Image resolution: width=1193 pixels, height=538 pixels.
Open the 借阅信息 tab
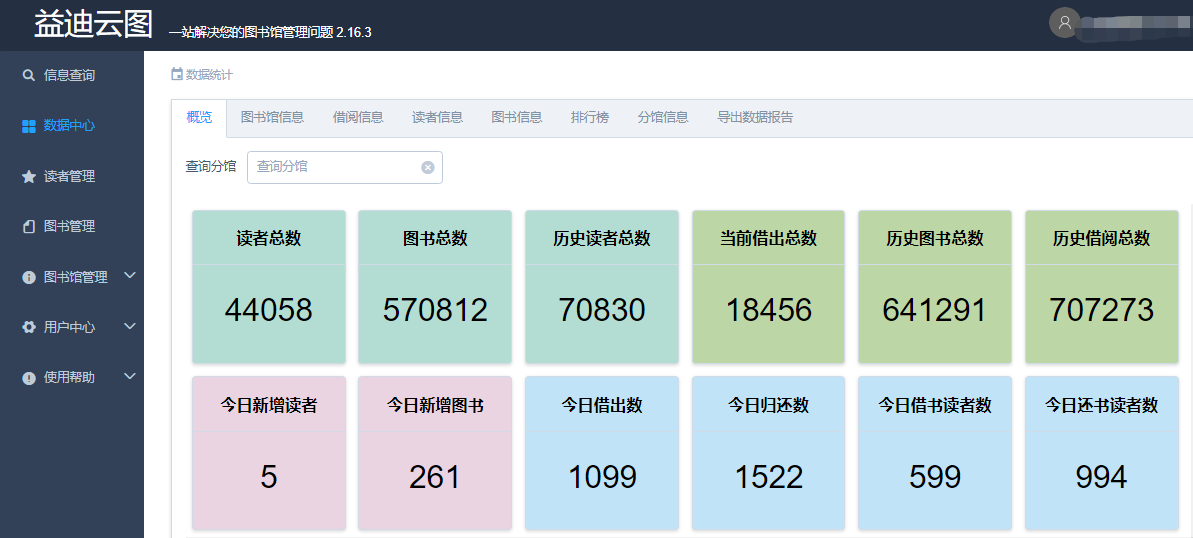point(358,117)
